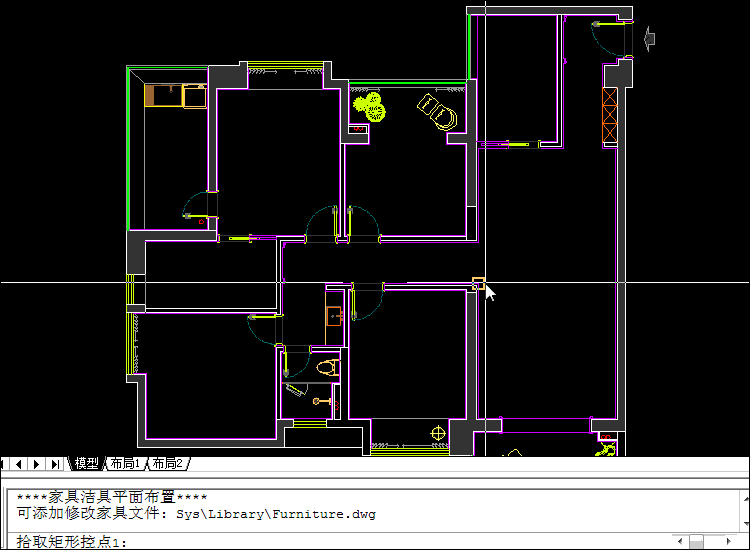Go to the next layout tab arrow
This screenshot has width=750, height=550.
click(x=36, y=464)
